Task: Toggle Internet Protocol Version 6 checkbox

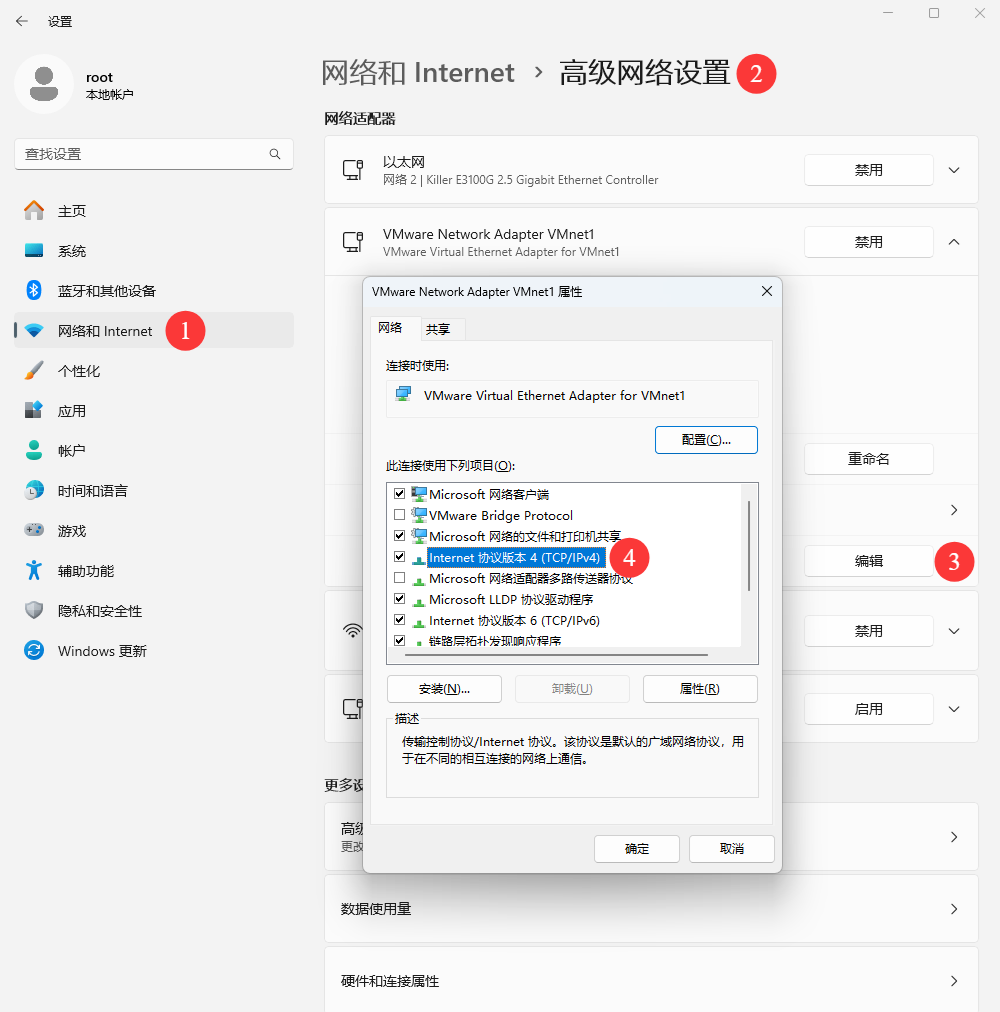Action: coord(400,621)
